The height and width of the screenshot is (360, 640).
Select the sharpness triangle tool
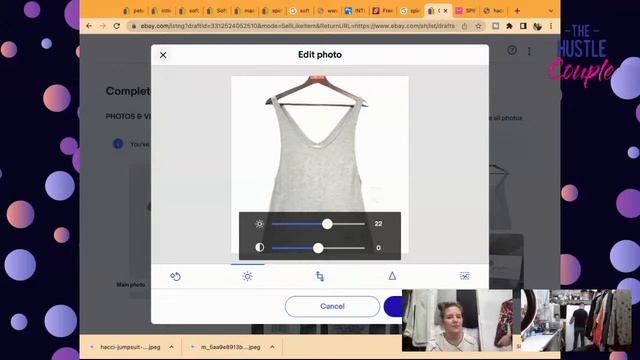[x=392, y=276]
